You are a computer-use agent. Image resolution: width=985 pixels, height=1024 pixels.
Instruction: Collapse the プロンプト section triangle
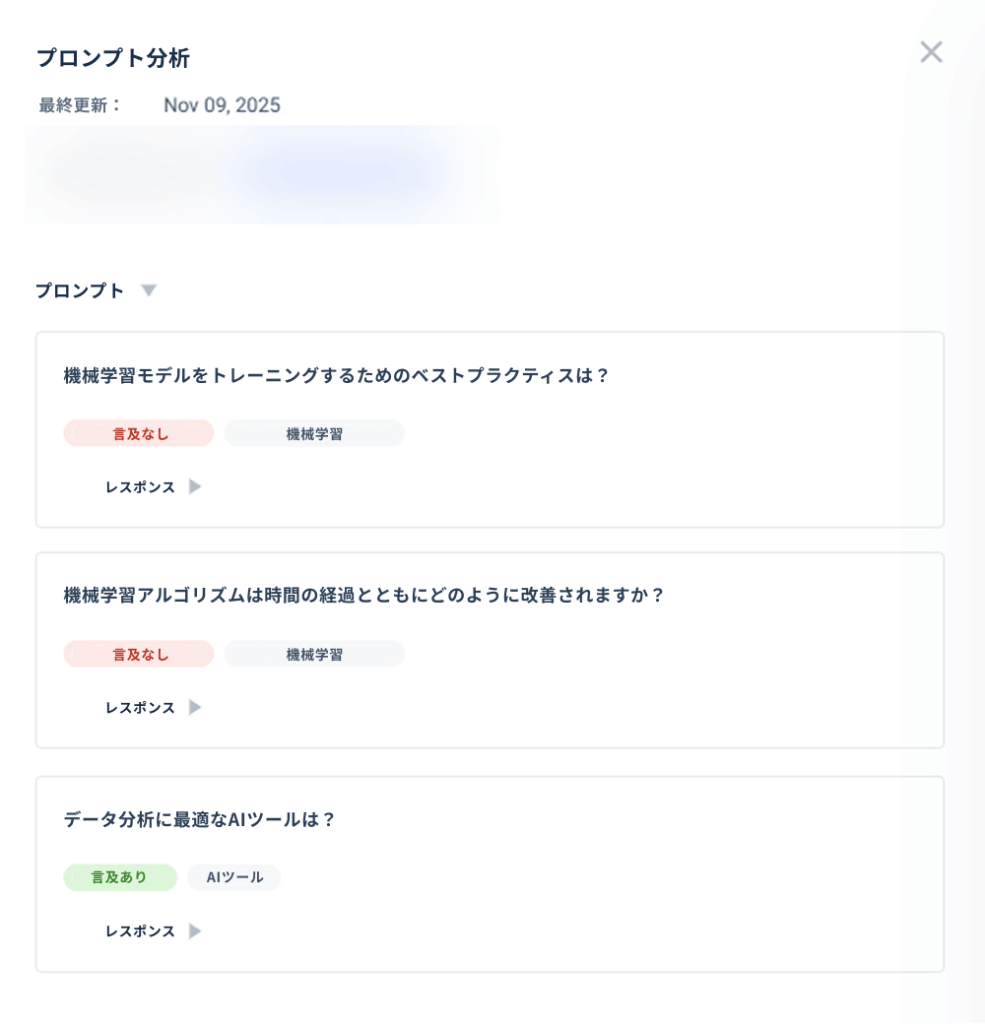coord(149,291)
